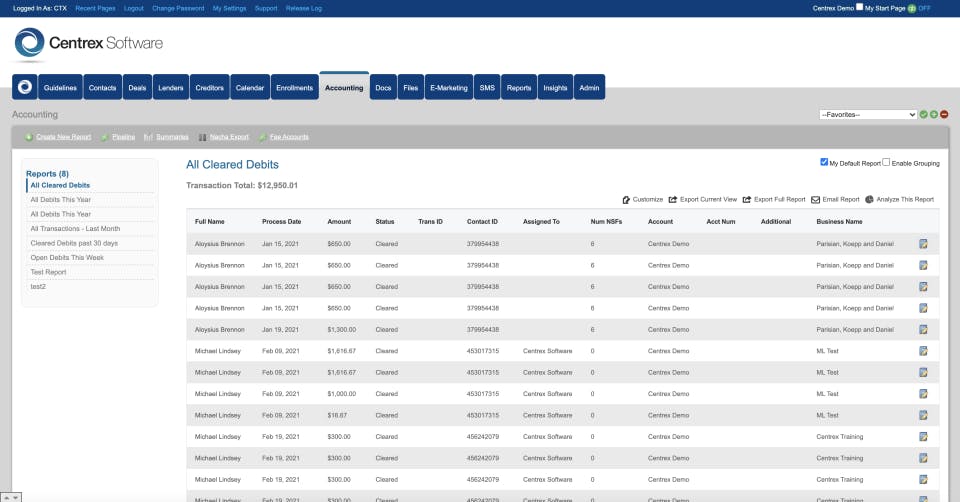
Task: Select the Test Report entry
Action: click(48, 272)
